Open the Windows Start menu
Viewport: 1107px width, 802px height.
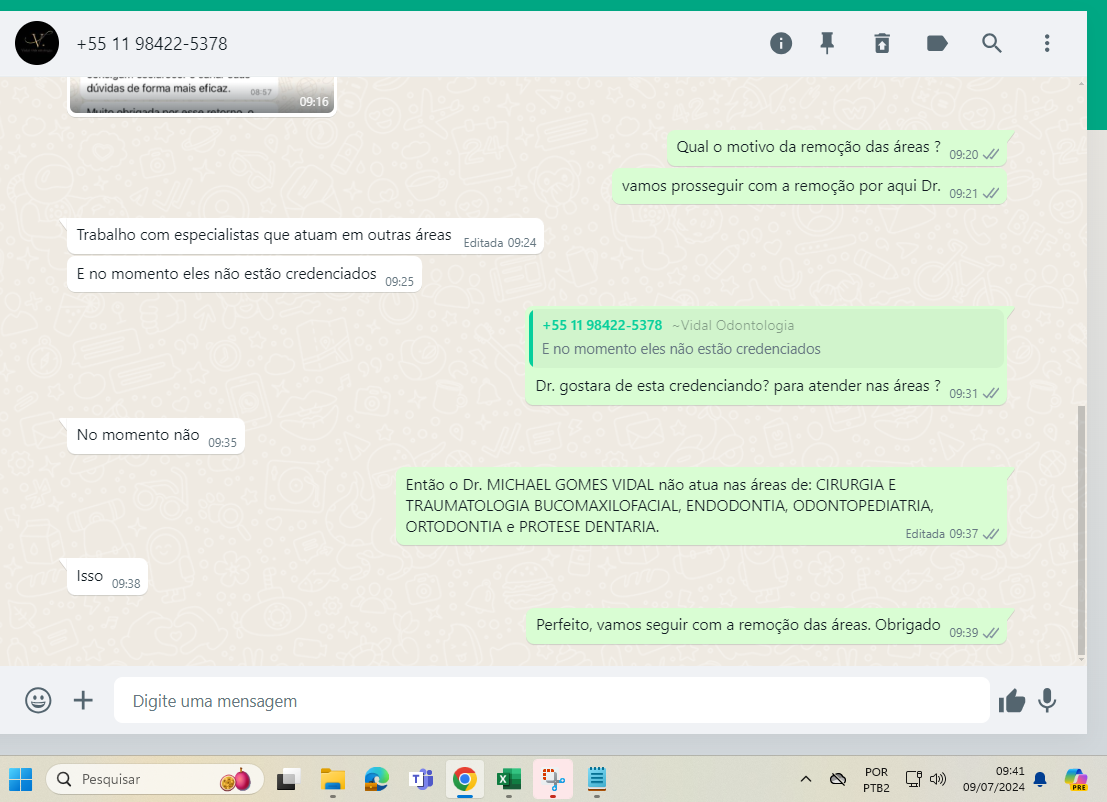(20, 779)
